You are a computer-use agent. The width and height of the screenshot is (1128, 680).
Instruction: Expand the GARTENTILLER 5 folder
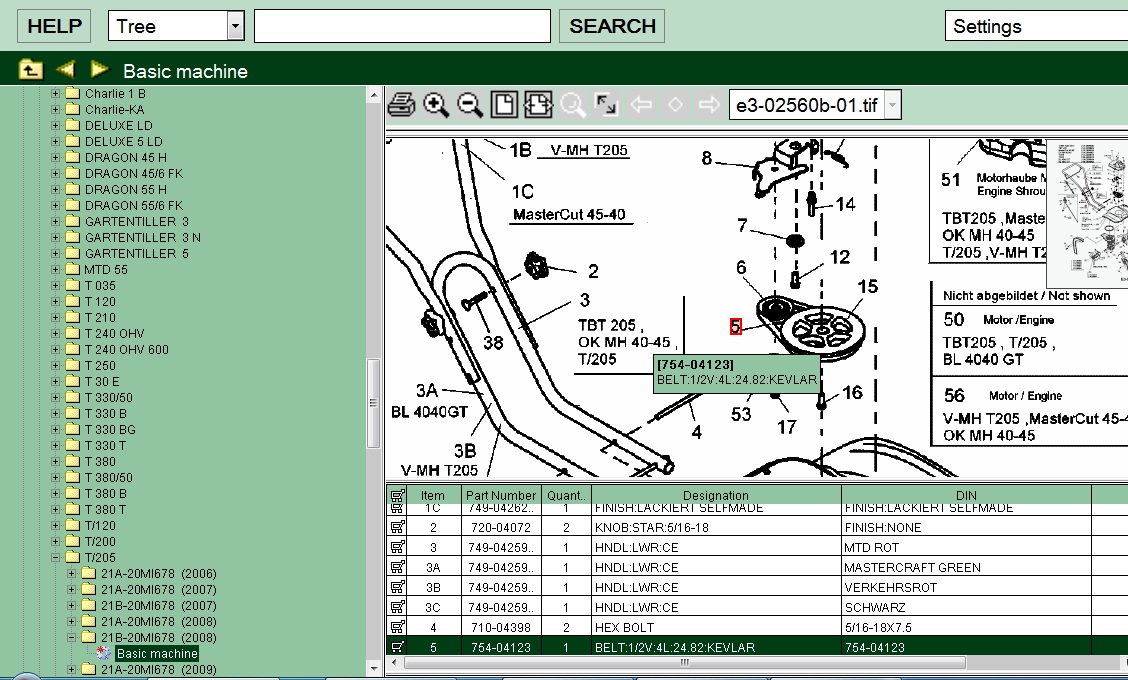(x=55, y=253)
